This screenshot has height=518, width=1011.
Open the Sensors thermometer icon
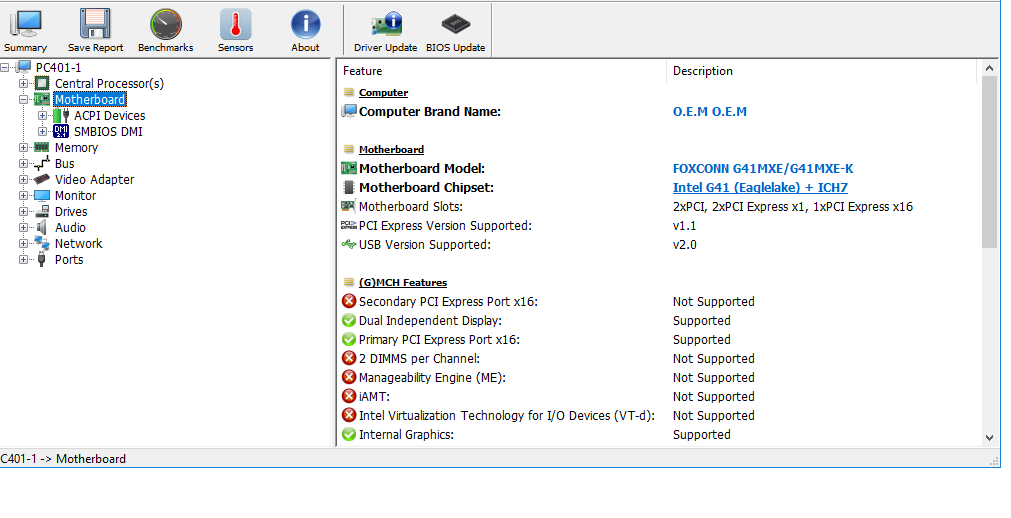click(235, 30)
